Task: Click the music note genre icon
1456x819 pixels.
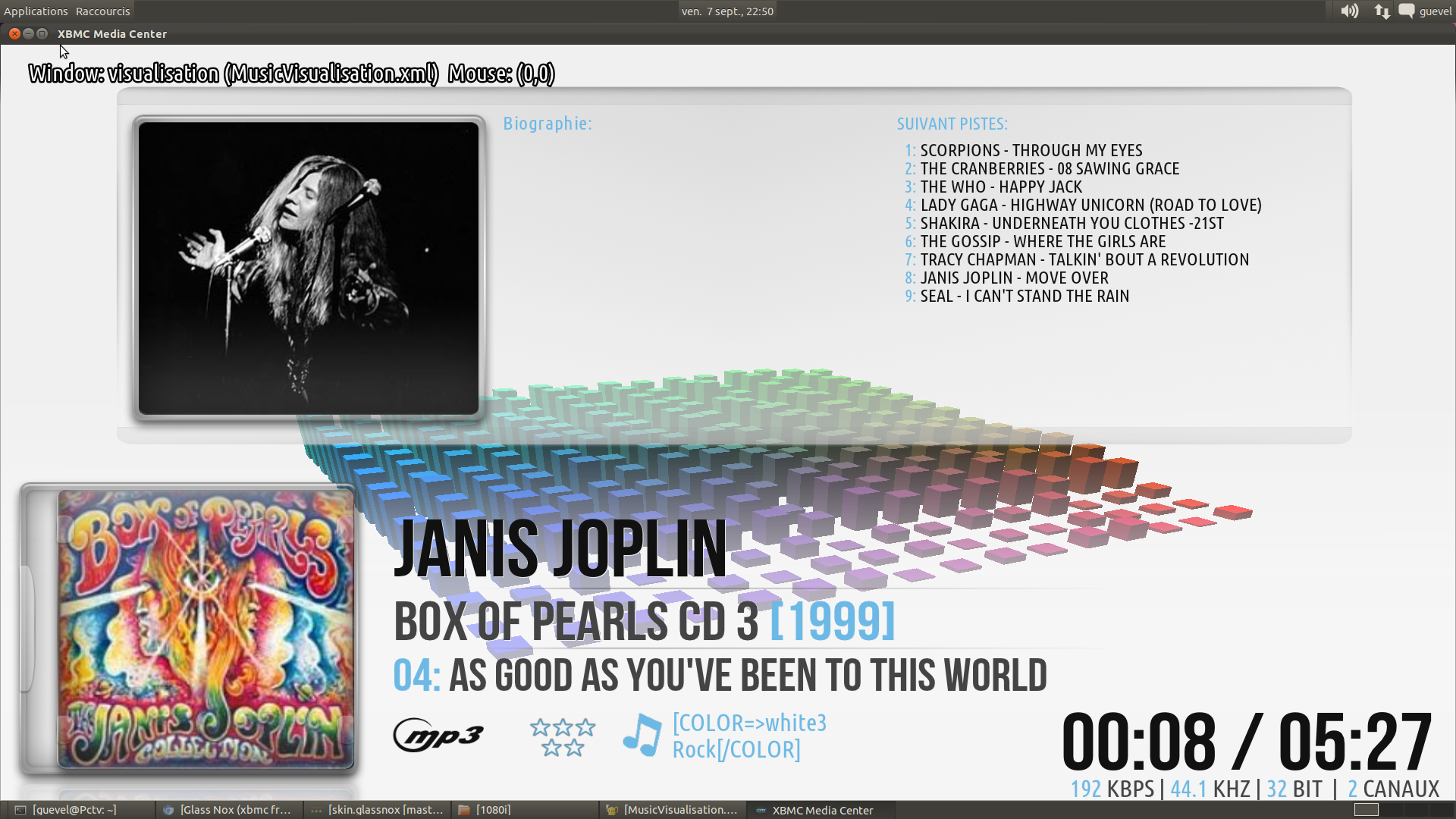Action: pyautogui.click(x=642, y=736)
